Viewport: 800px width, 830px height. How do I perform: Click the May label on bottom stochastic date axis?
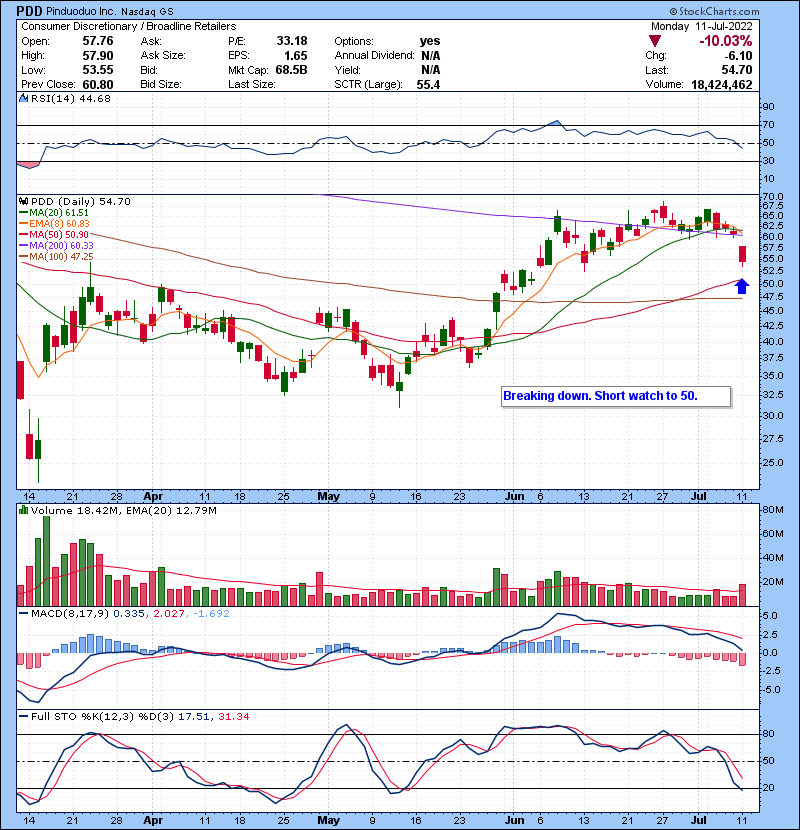point(328,820)
